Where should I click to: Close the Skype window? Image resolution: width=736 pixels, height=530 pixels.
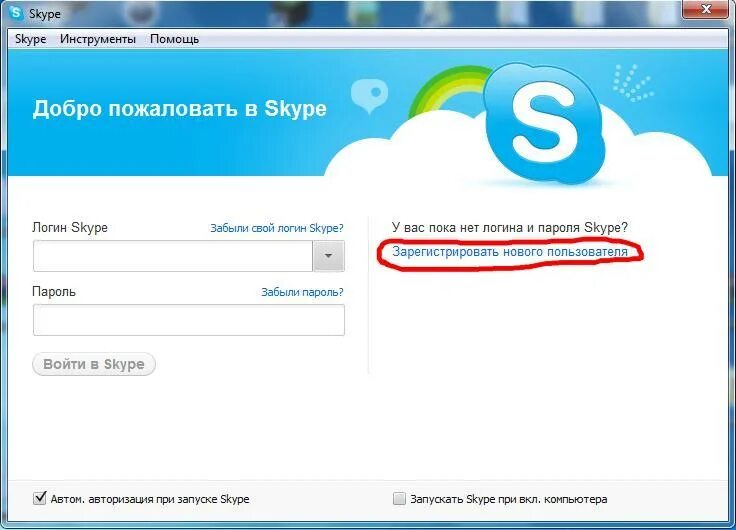[705, 9]
